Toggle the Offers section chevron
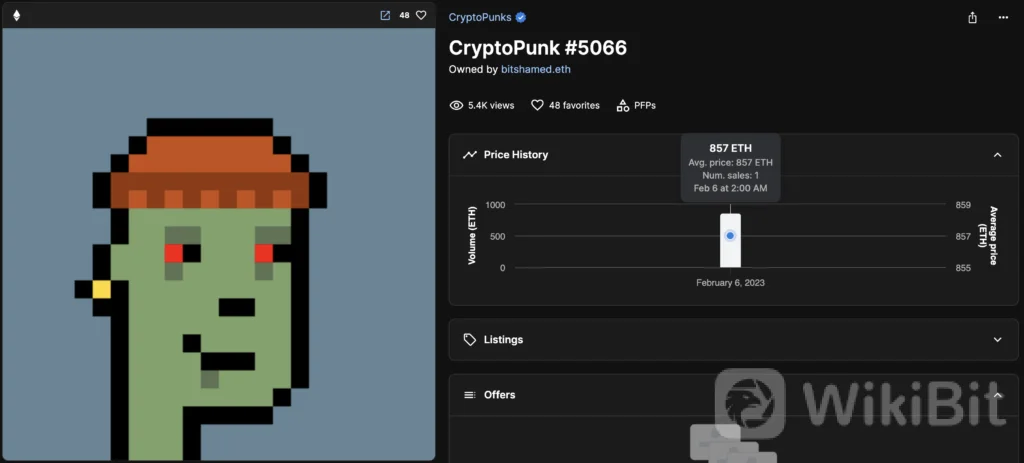 997,395
